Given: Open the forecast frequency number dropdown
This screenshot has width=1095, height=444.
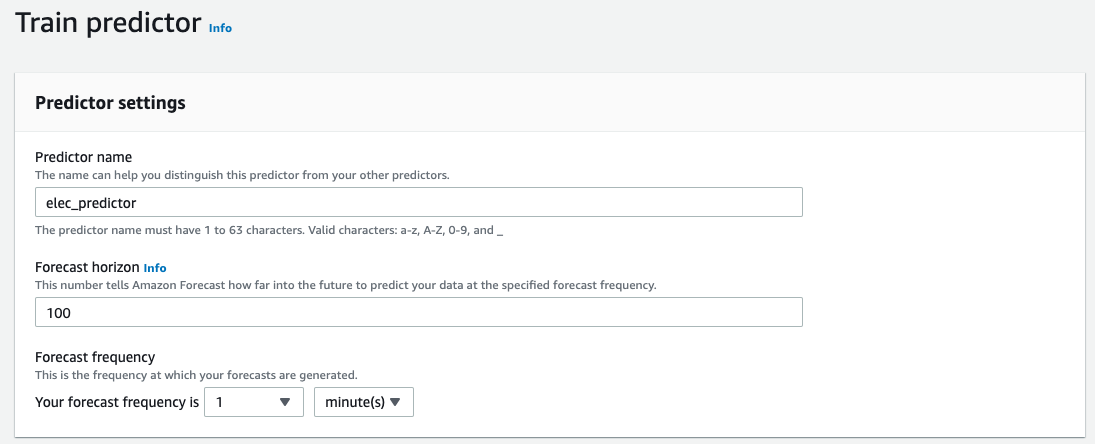Looking at the screenshot, I should pyautogui.click(x=253, y=402).
